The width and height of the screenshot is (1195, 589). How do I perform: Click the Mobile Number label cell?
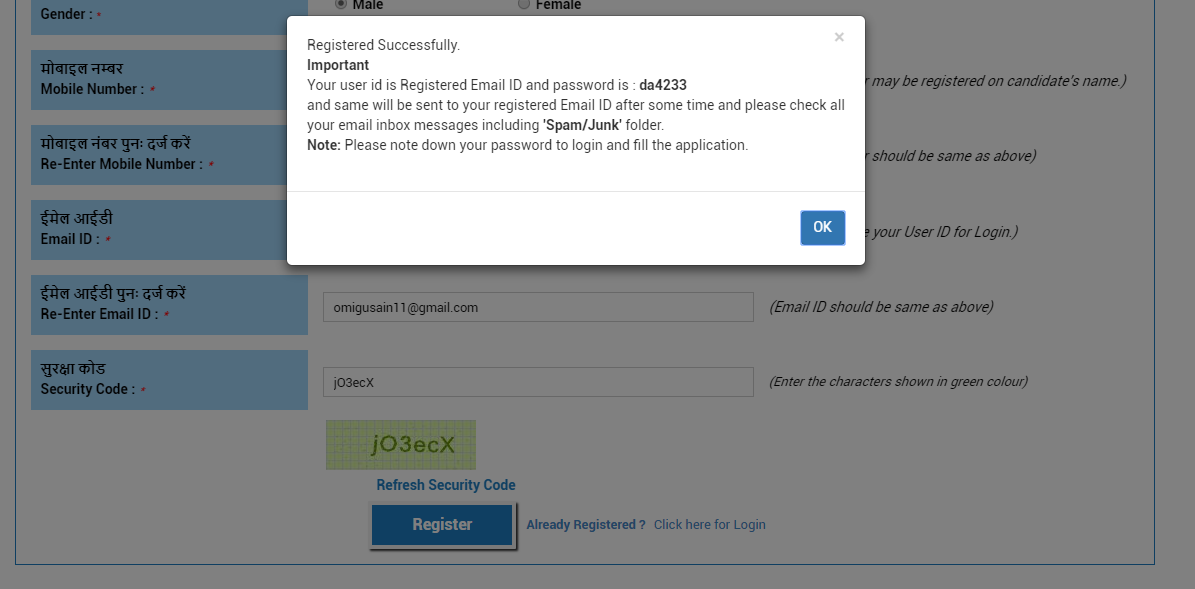[x=168, y=80]
